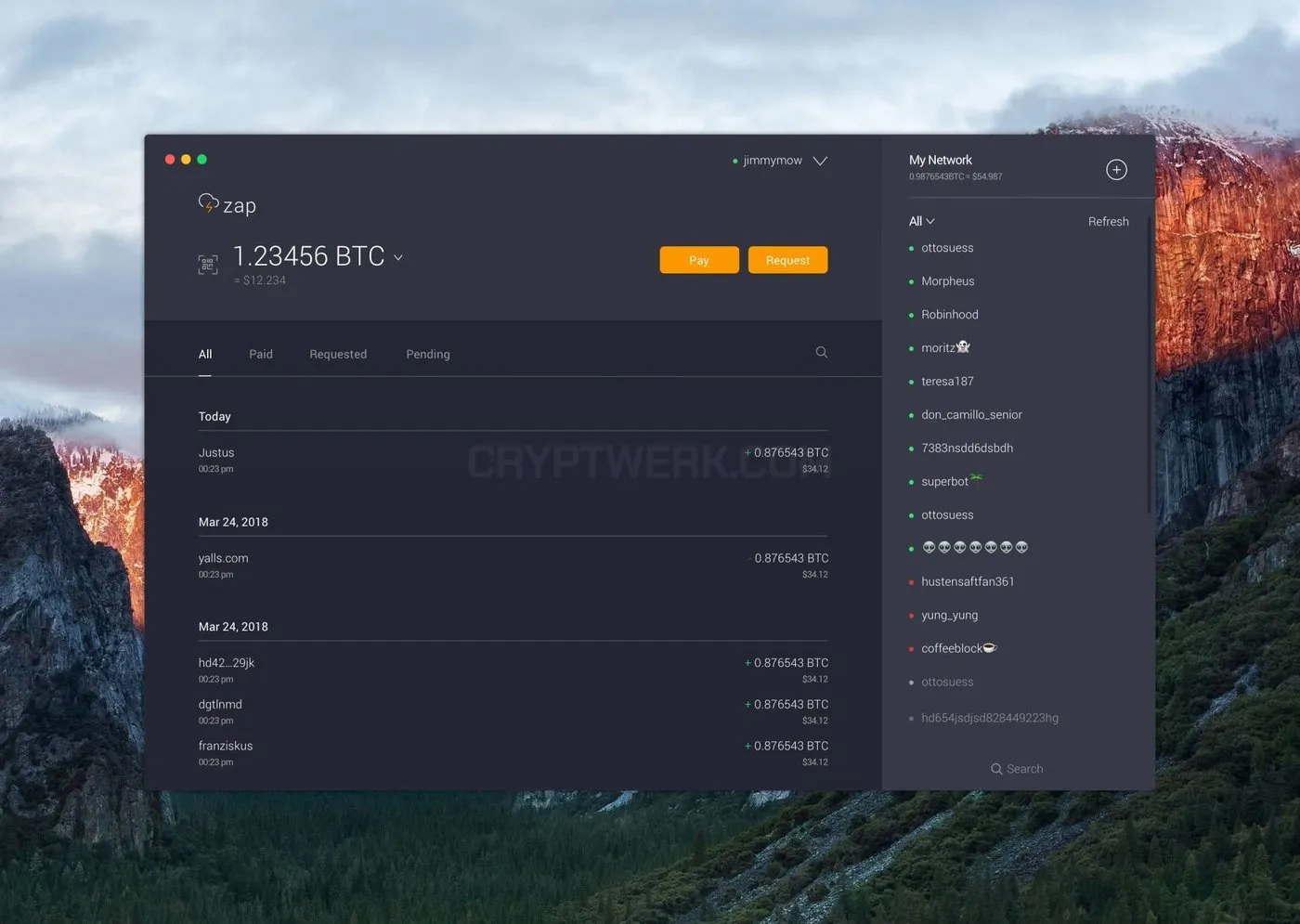Open the QR code address icon
The height and width of the screenshot is (924, 1300).
click(x=208, y=265)
